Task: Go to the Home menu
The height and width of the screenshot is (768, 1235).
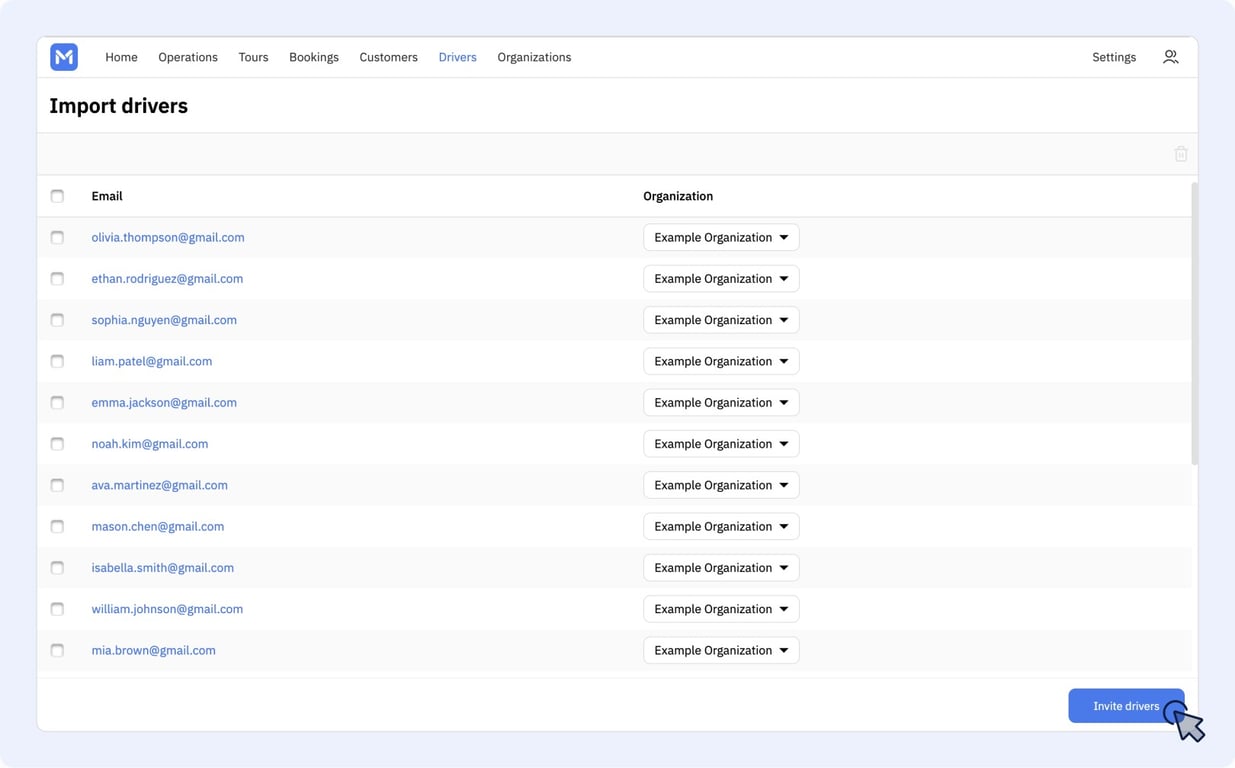Action: [121, 57]
